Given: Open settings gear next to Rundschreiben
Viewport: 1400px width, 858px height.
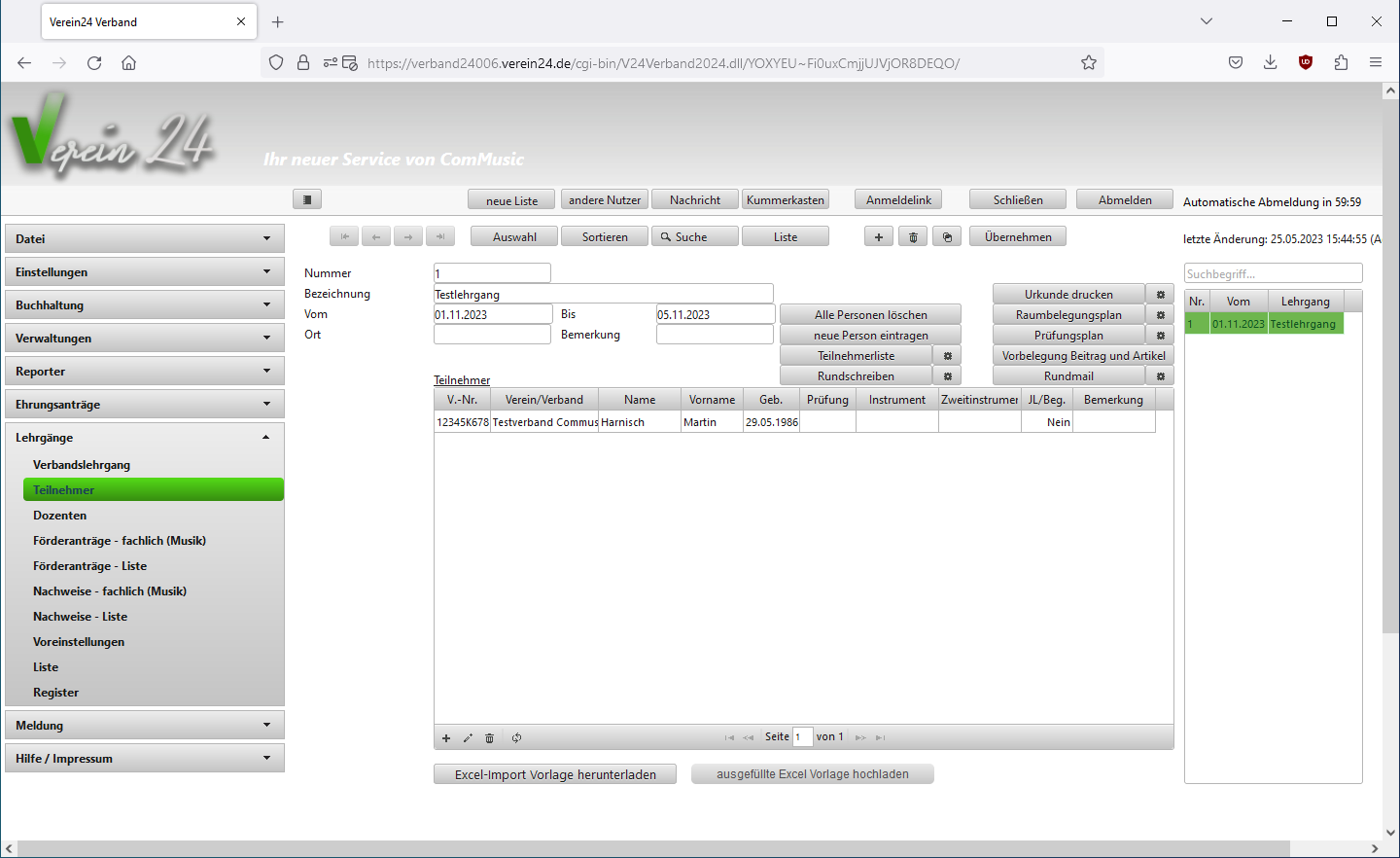Looking at the screenshot, I should click(x=947, y=375).
